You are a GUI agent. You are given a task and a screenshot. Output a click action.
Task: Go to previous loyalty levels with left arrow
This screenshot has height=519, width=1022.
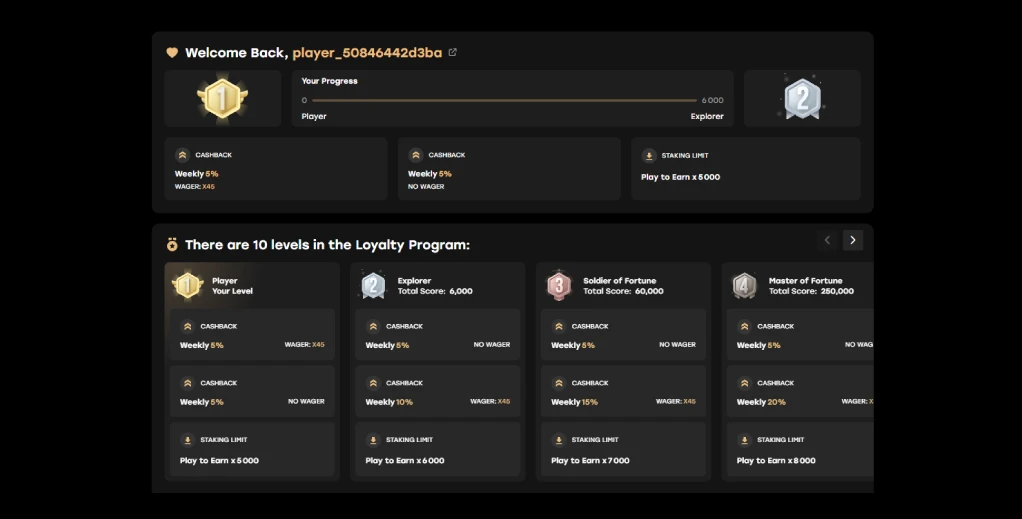click(x=828, y=240)
